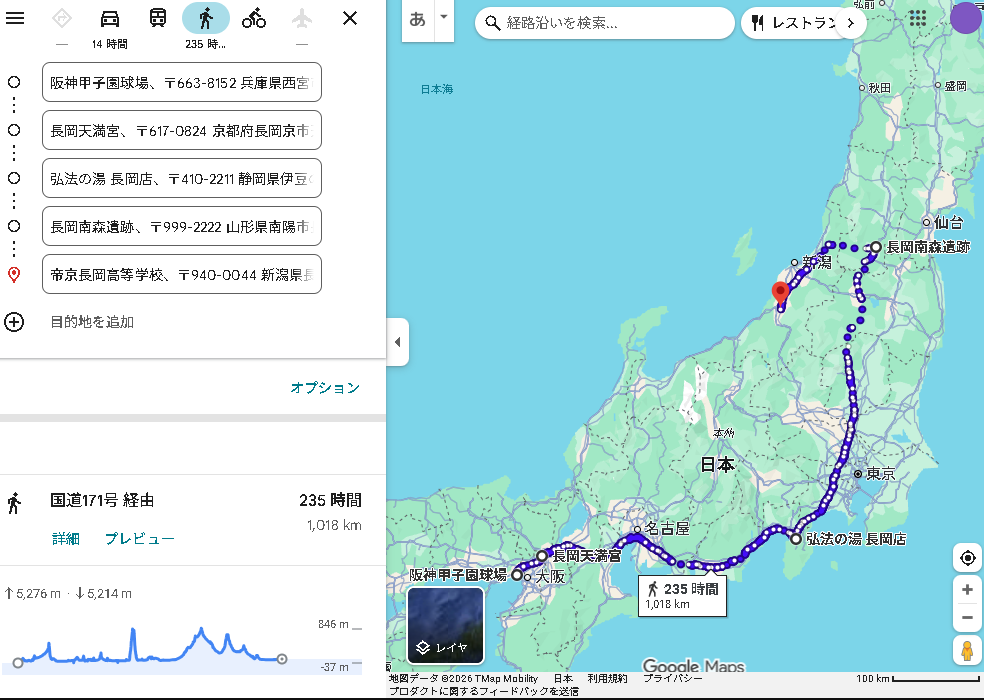Close the directions panel
Viewport: 984px width, 700px height.
tap(350, 18)
